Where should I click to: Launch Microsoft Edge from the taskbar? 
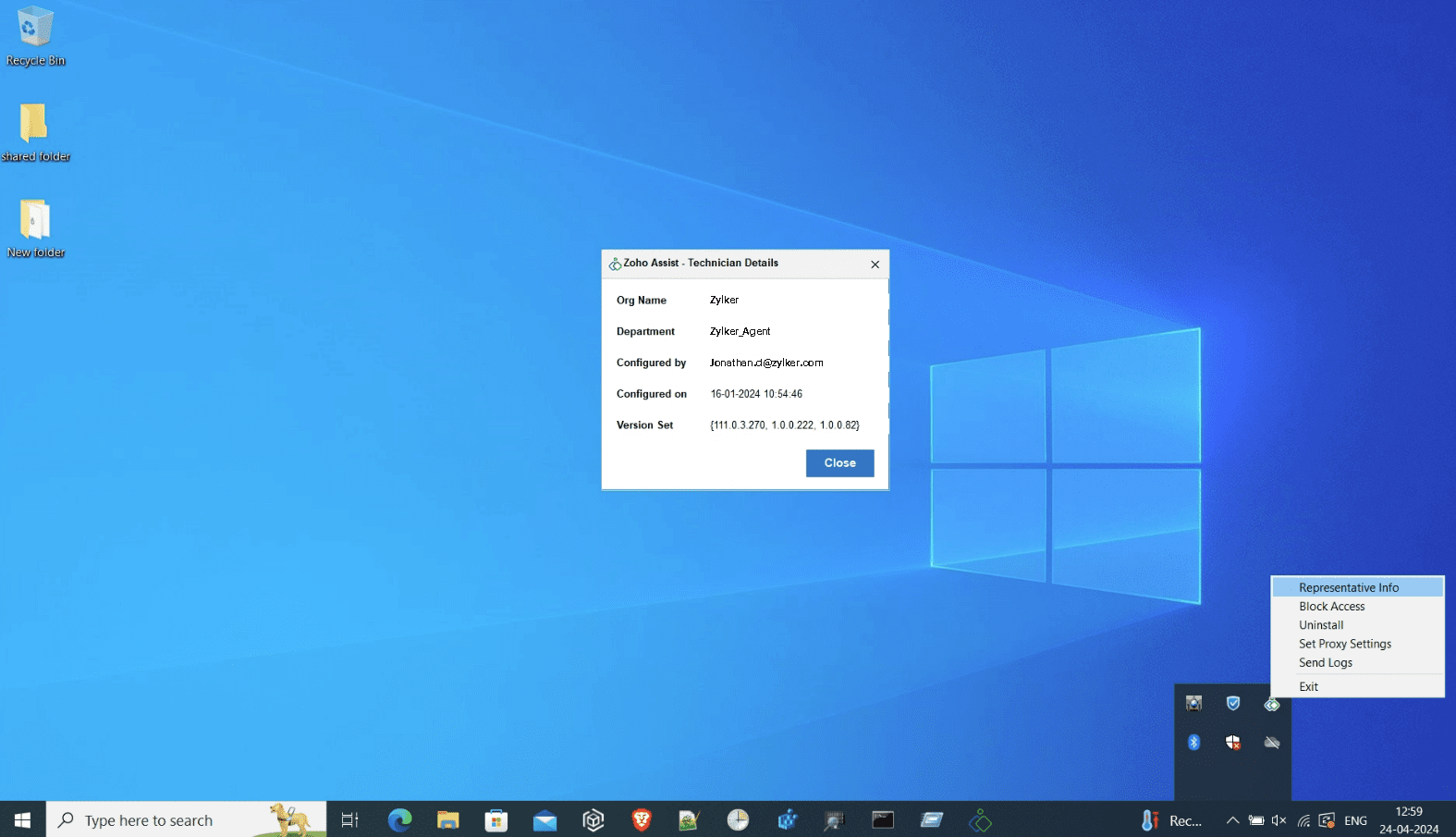point(399,820)
